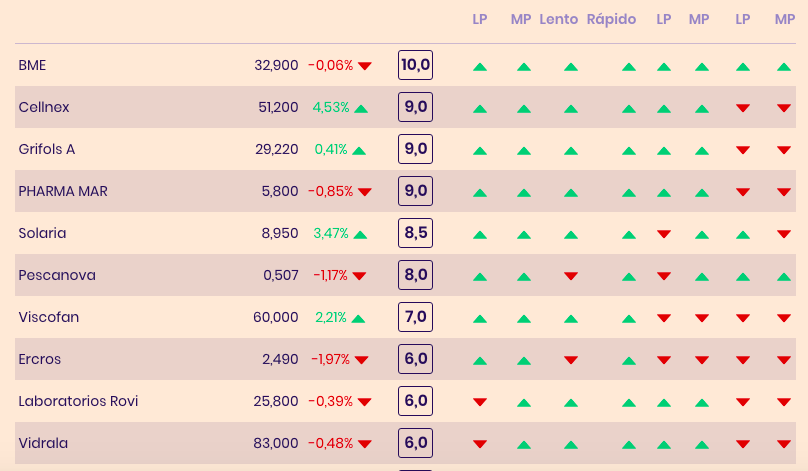The width and height of the screenshot is (808, 471).
Task: Click the red arrow beside Laboratorios Rovi's -0,39%
Action: 365,402
